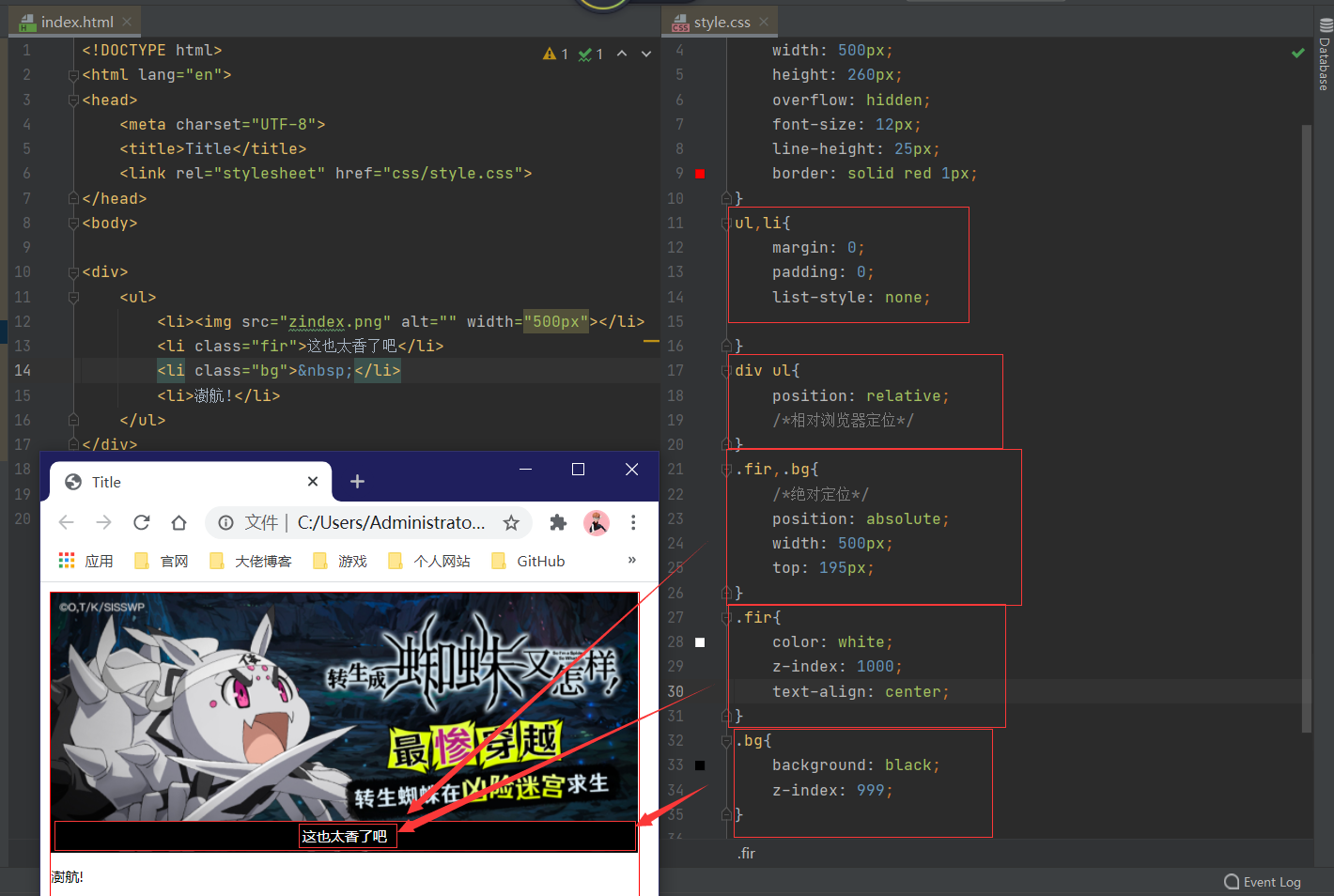Image resolution: width=1334 pixels, height=896 pixels.
Task: Click the black color swatch in gutter
Action: 699,765
